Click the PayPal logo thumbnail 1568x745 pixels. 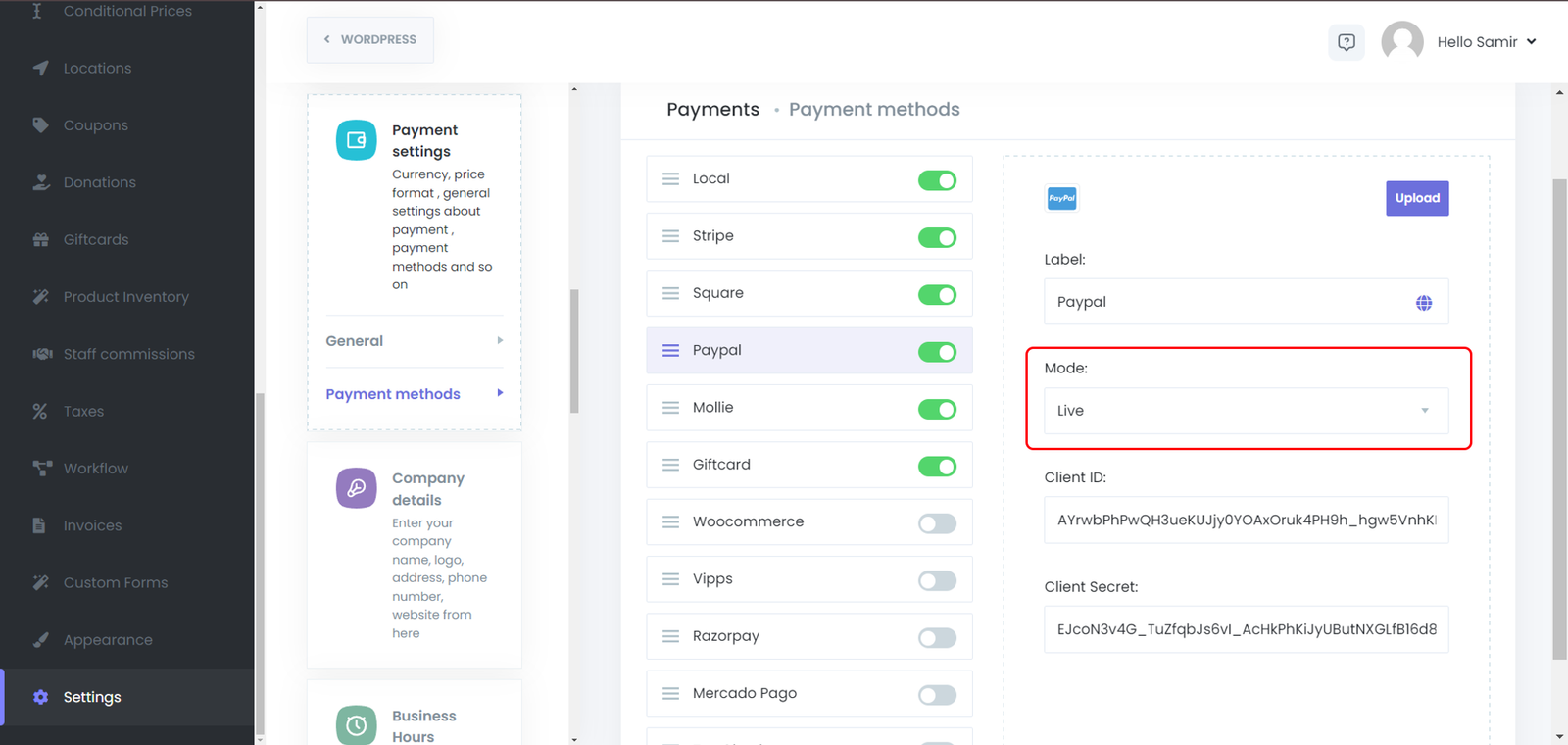click(x=1061, y=198)
